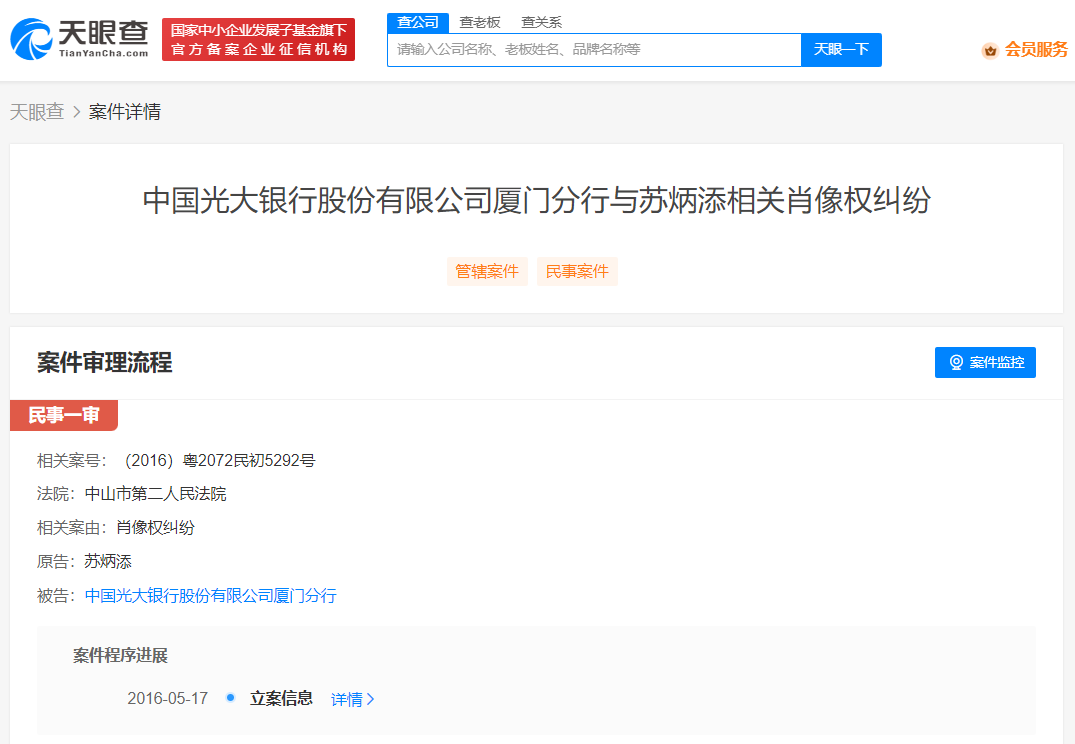Focus the company name search input field
1075x744 pixels.
(x=594, y=49)
